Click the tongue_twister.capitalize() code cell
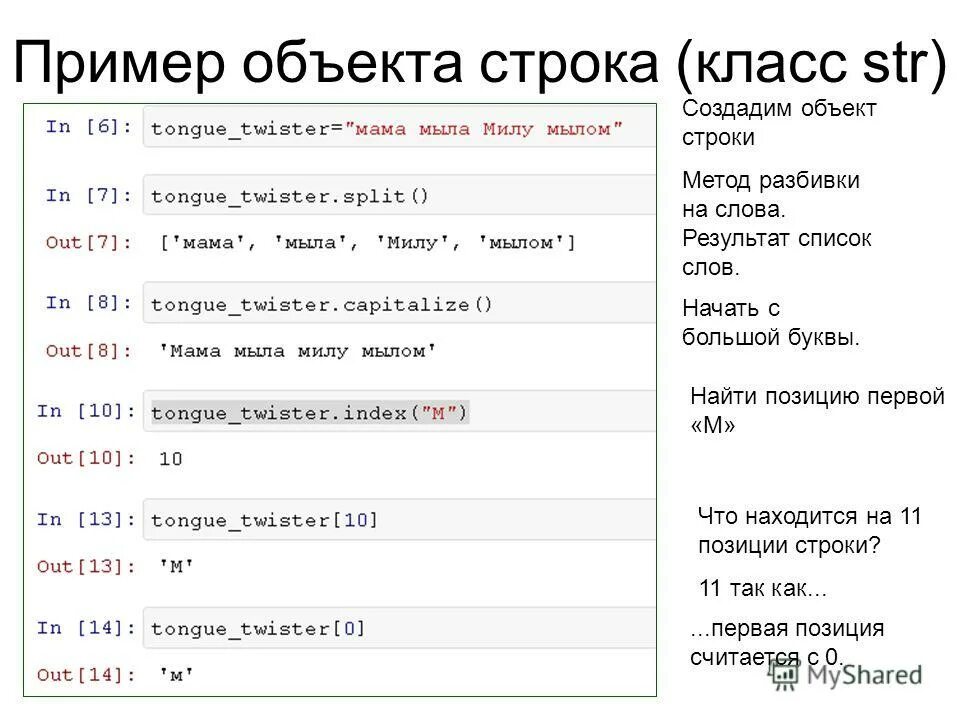 399,304
